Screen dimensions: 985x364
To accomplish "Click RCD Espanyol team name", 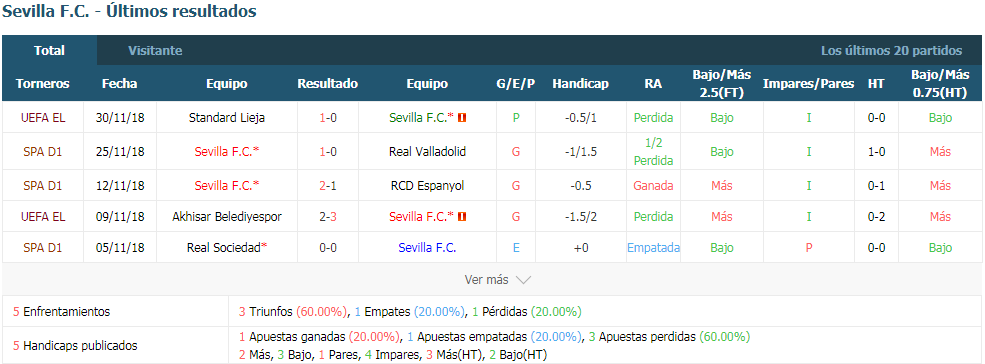I will 427,186.
